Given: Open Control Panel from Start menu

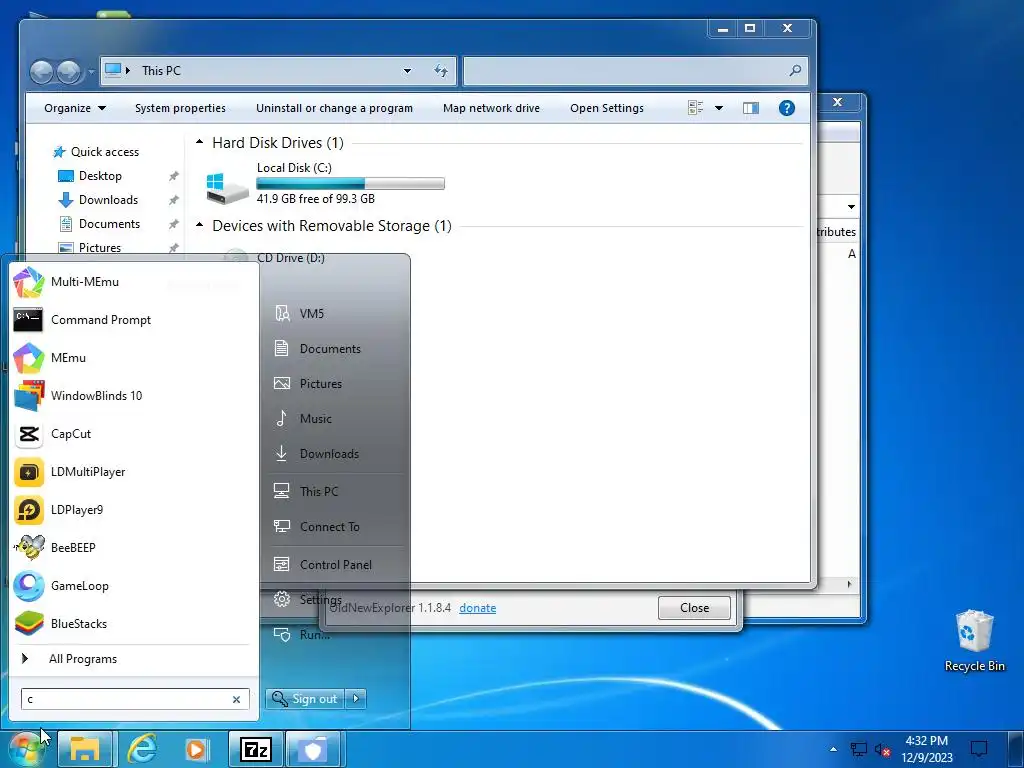Looking at the screenshot, I should [x=323, y=565].
